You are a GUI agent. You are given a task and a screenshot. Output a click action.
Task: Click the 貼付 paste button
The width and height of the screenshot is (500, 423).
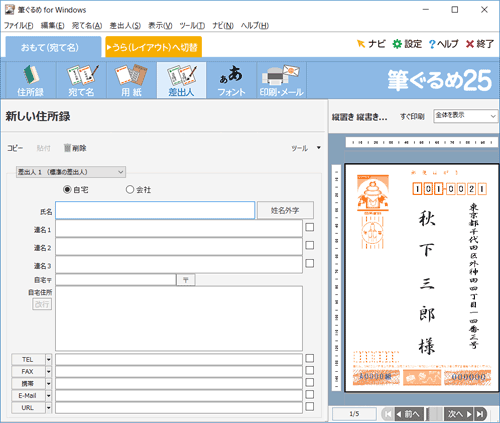click(x=43, y=148)
